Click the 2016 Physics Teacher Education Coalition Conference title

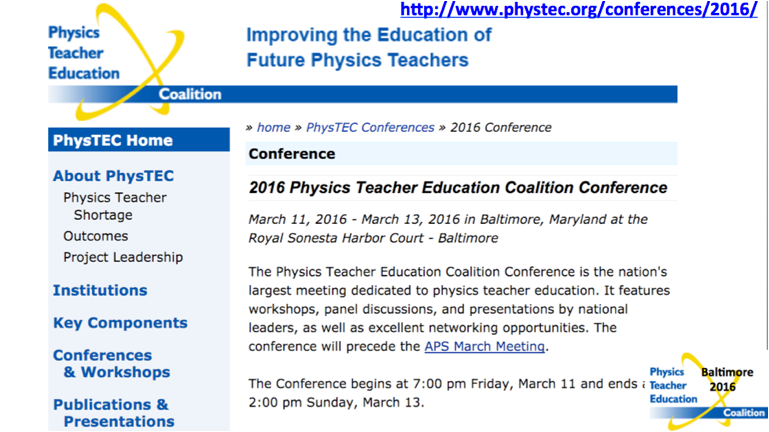(458, 187)
